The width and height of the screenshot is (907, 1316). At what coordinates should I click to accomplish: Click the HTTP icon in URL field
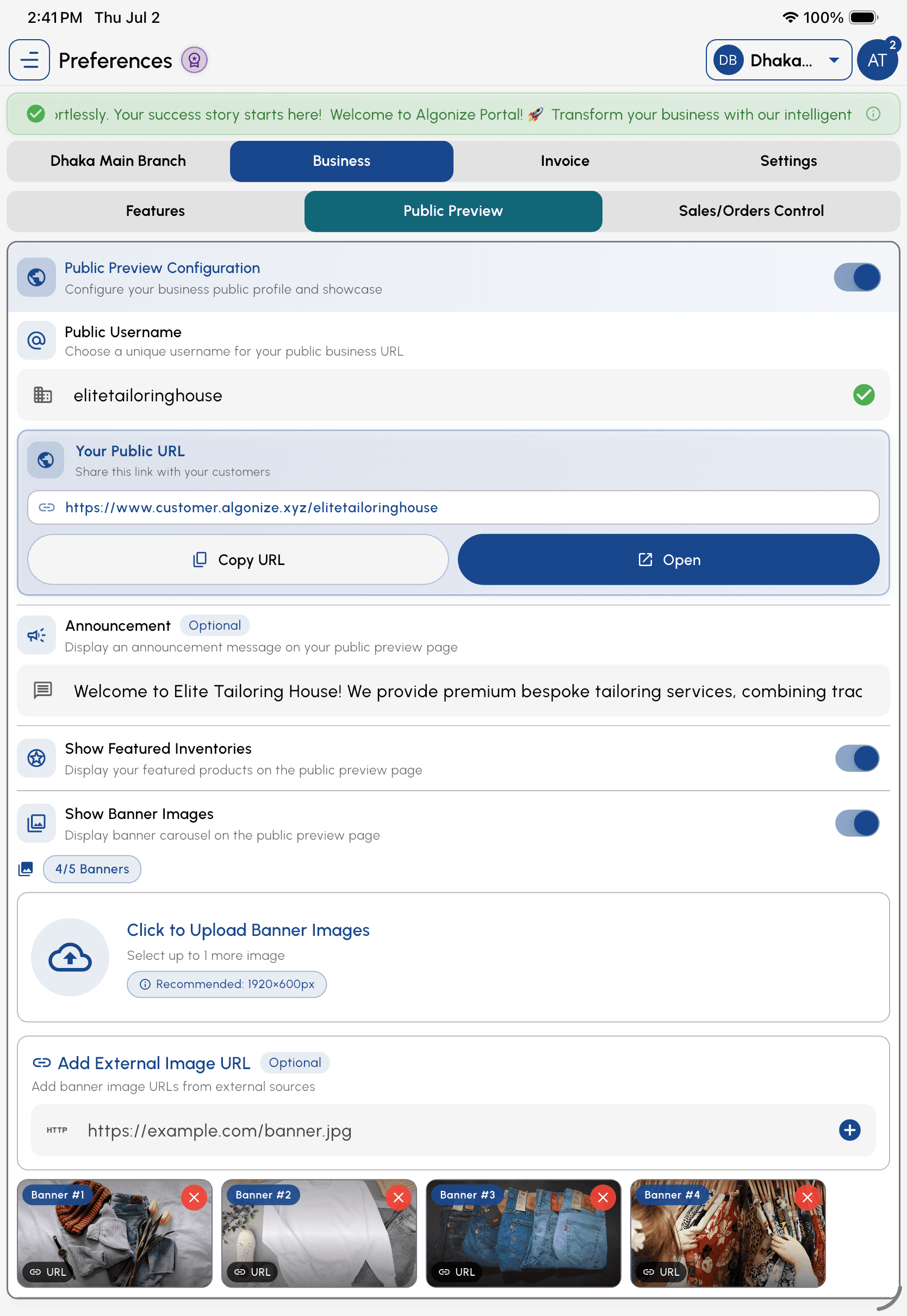coord(57,1129)
